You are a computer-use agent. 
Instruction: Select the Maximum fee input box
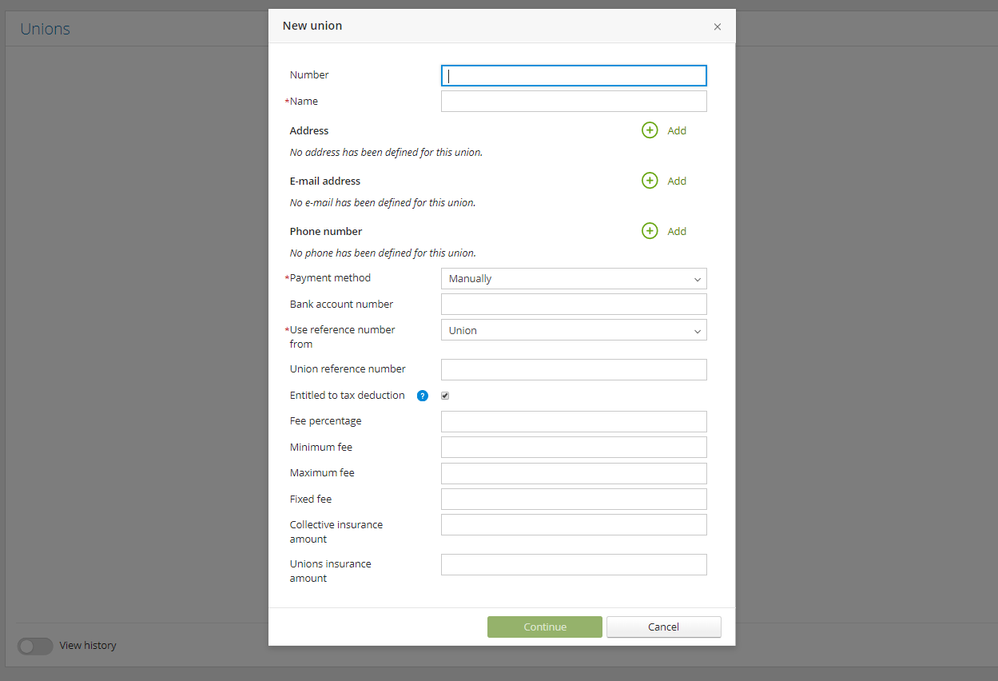[x=573, y=474]
